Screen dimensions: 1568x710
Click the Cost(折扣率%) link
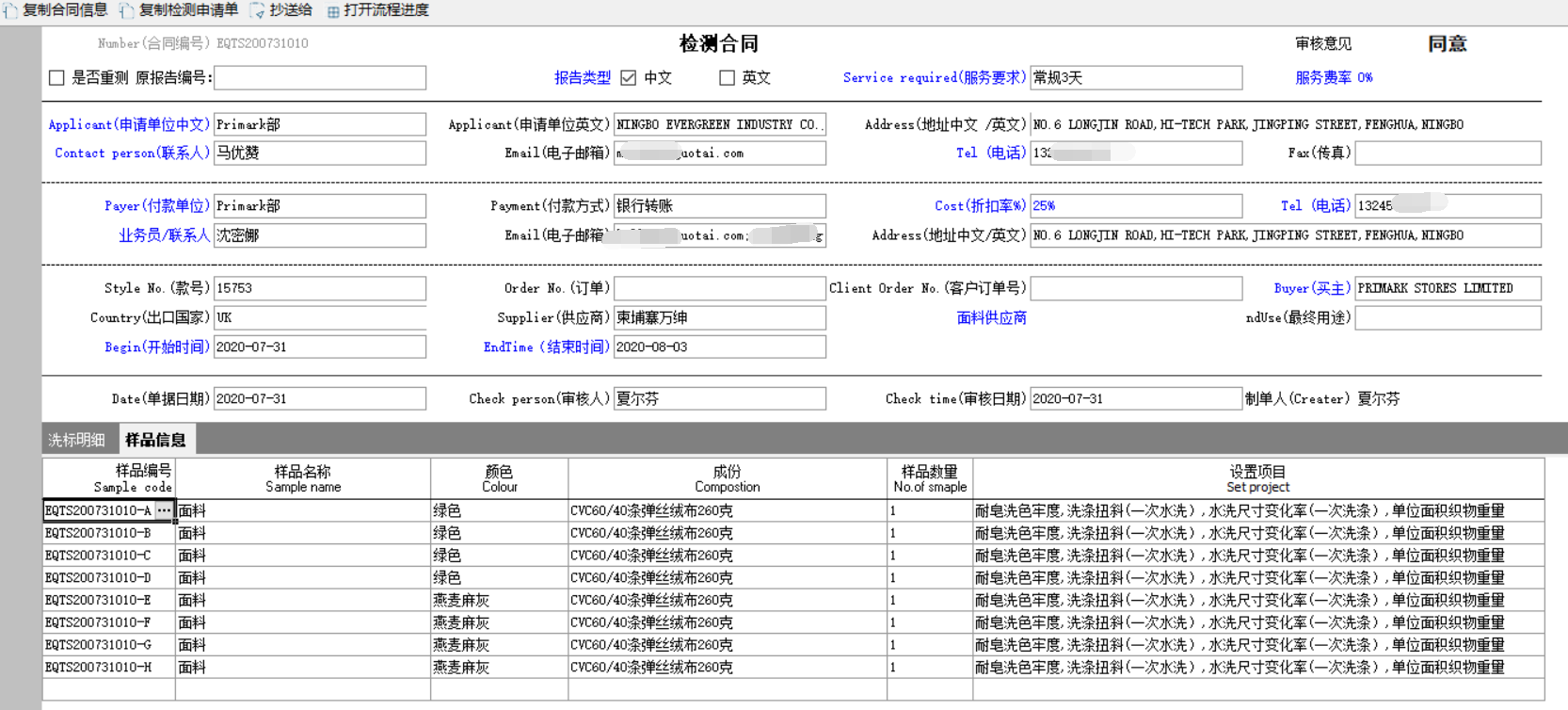981,205
